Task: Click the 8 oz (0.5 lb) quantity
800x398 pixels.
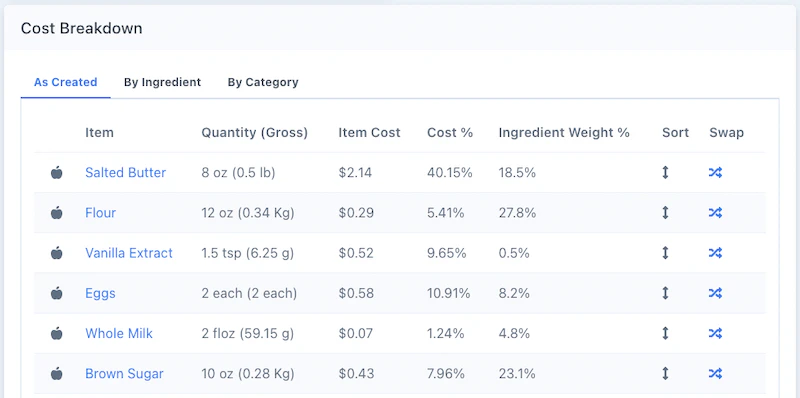Action: point(238,172)
